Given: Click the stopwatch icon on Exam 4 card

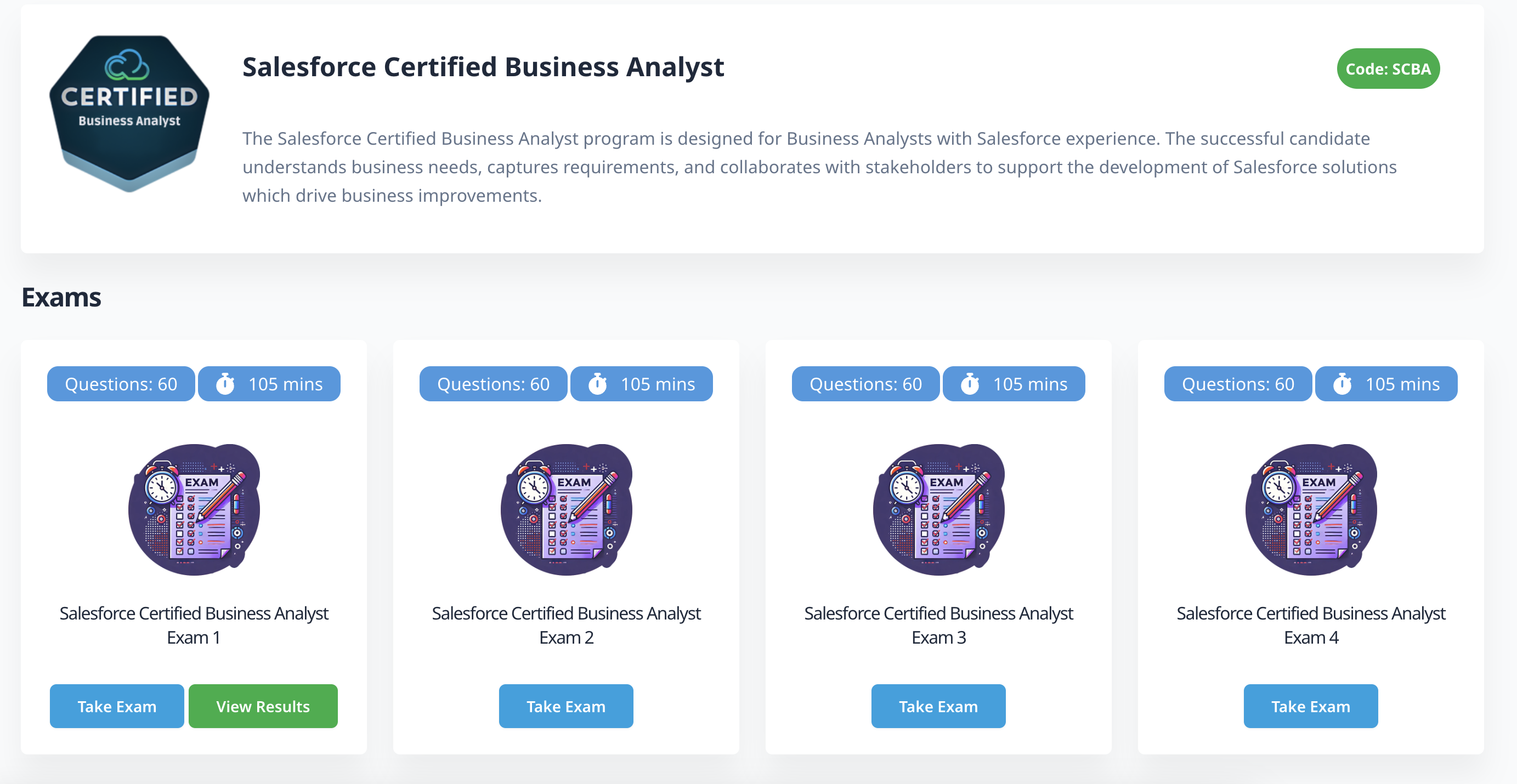Looking at the screenshot, I should point(1341,384).
